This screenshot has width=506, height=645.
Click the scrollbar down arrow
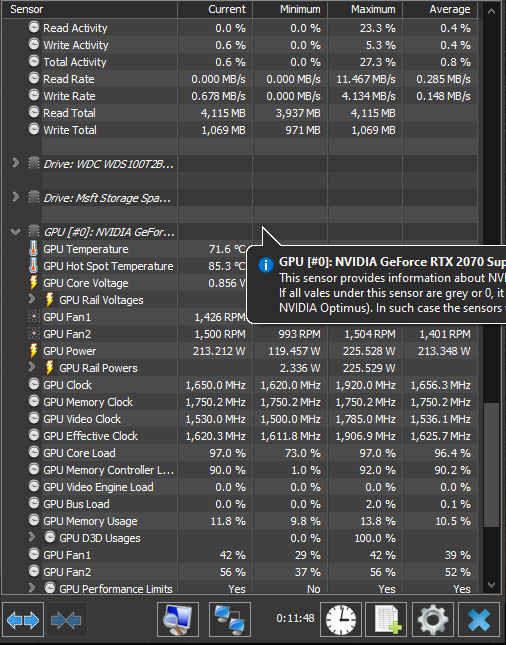[x=491, y=584]
